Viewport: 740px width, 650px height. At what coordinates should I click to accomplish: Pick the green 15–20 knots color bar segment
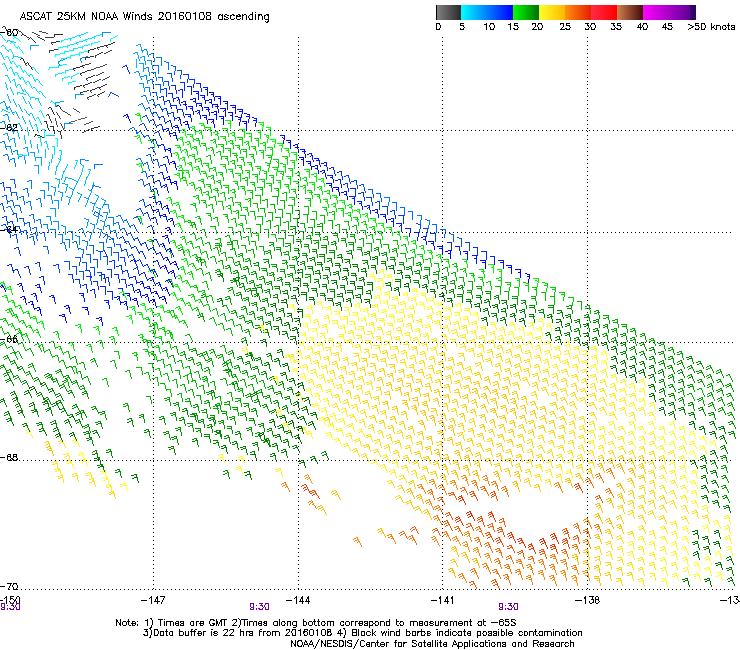click(x=526, y=12)
